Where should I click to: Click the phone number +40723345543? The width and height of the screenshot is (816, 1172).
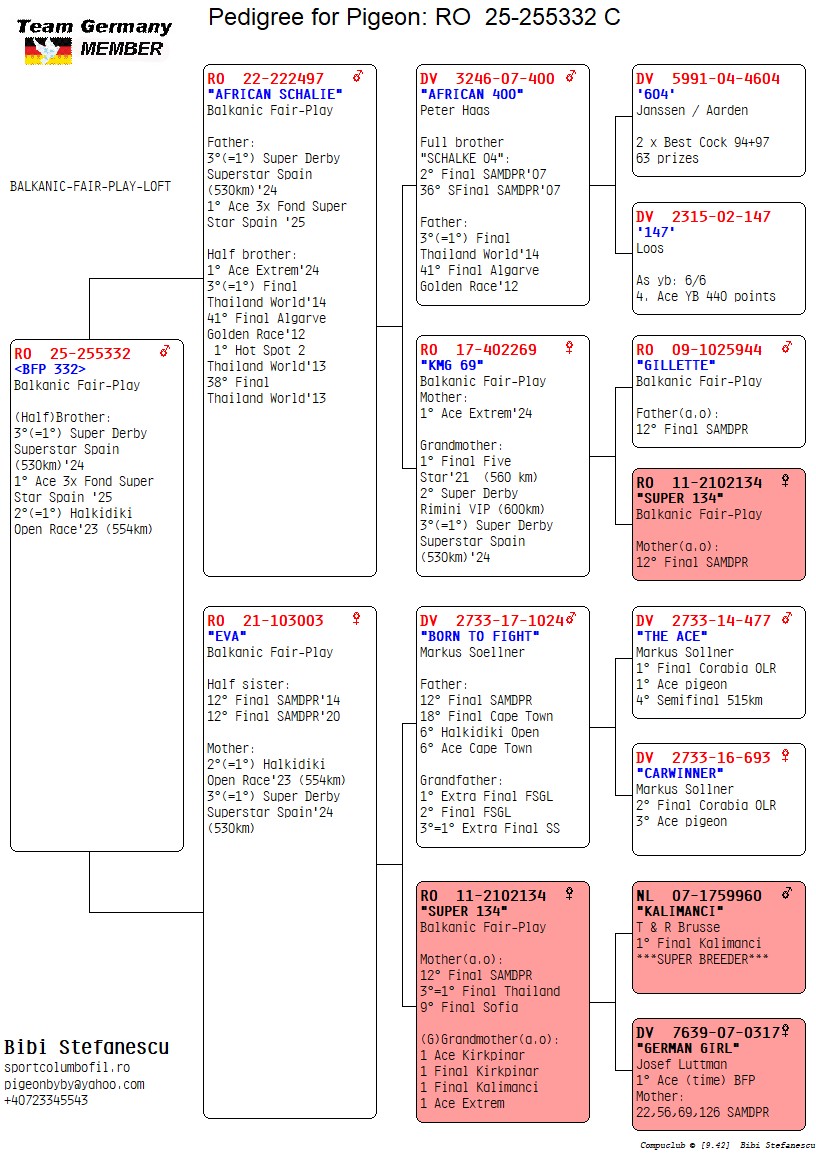(45, 1100)
